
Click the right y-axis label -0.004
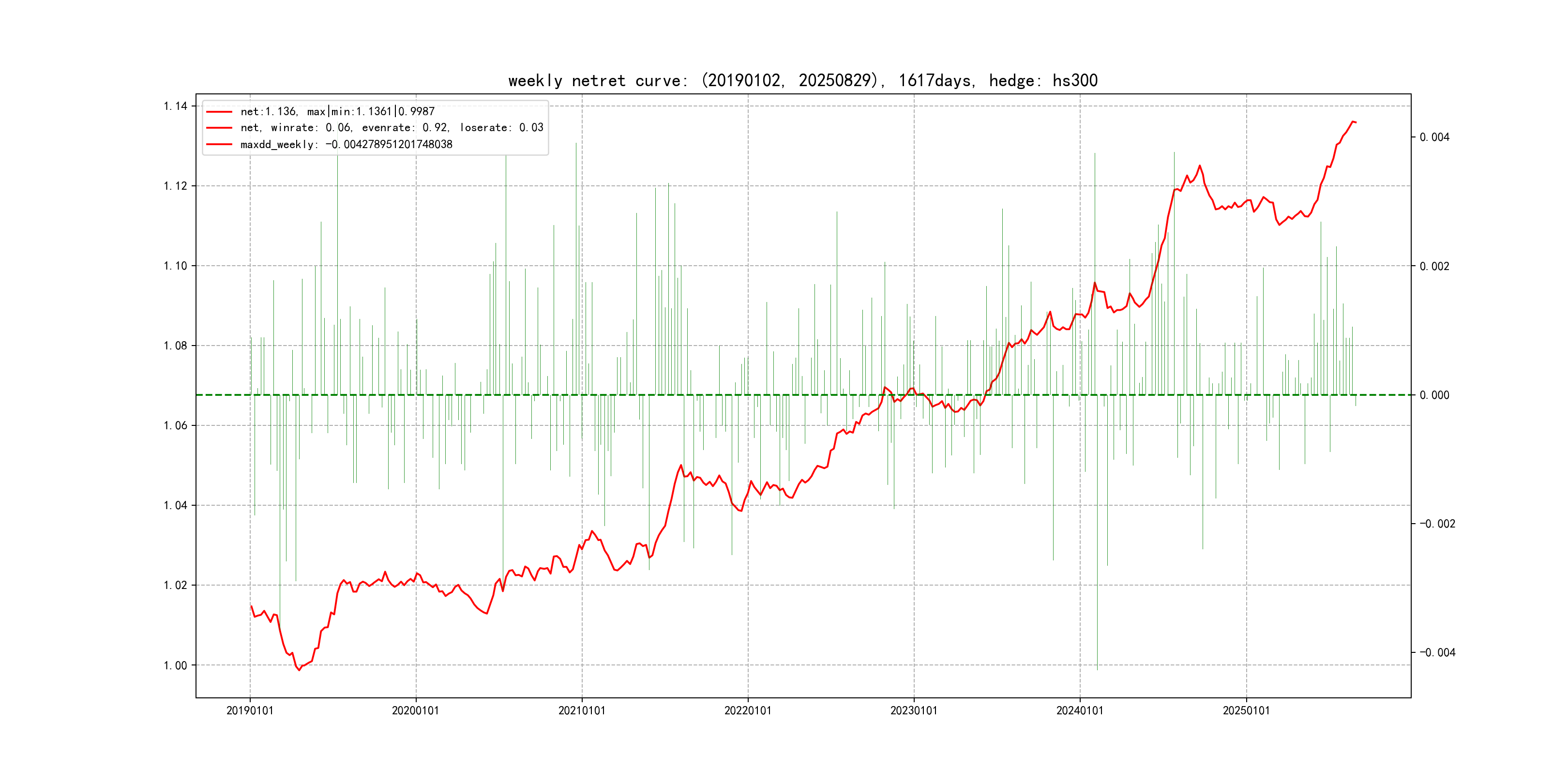[x=1437, y=652]
